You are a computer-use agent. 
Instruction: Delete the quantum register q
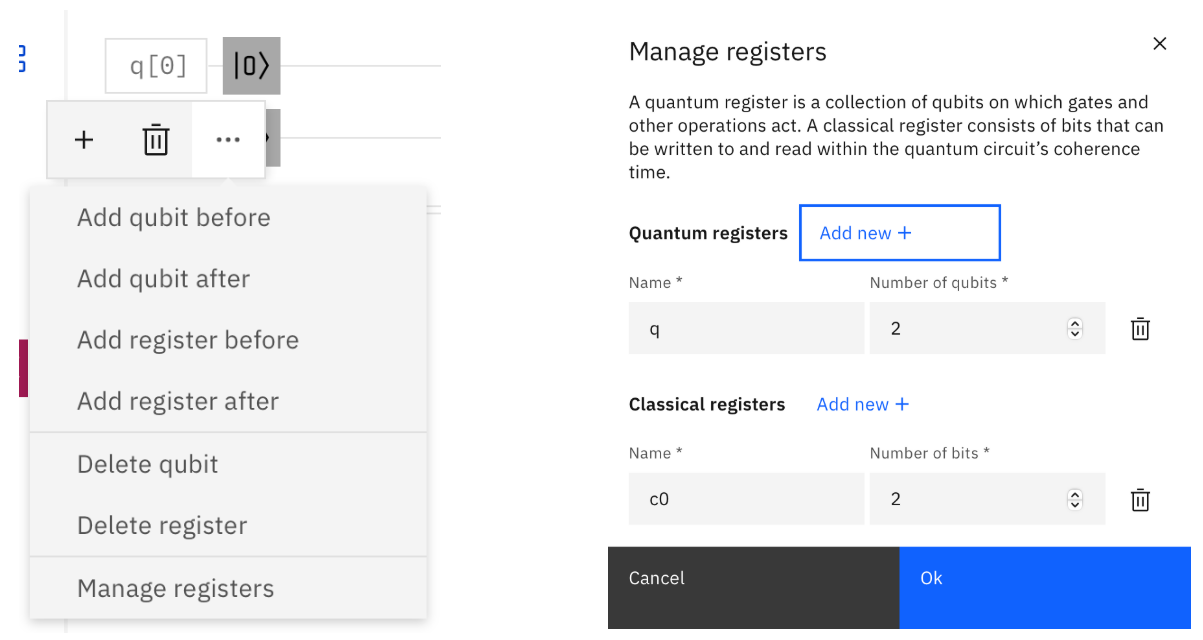tap(1140, 329)
